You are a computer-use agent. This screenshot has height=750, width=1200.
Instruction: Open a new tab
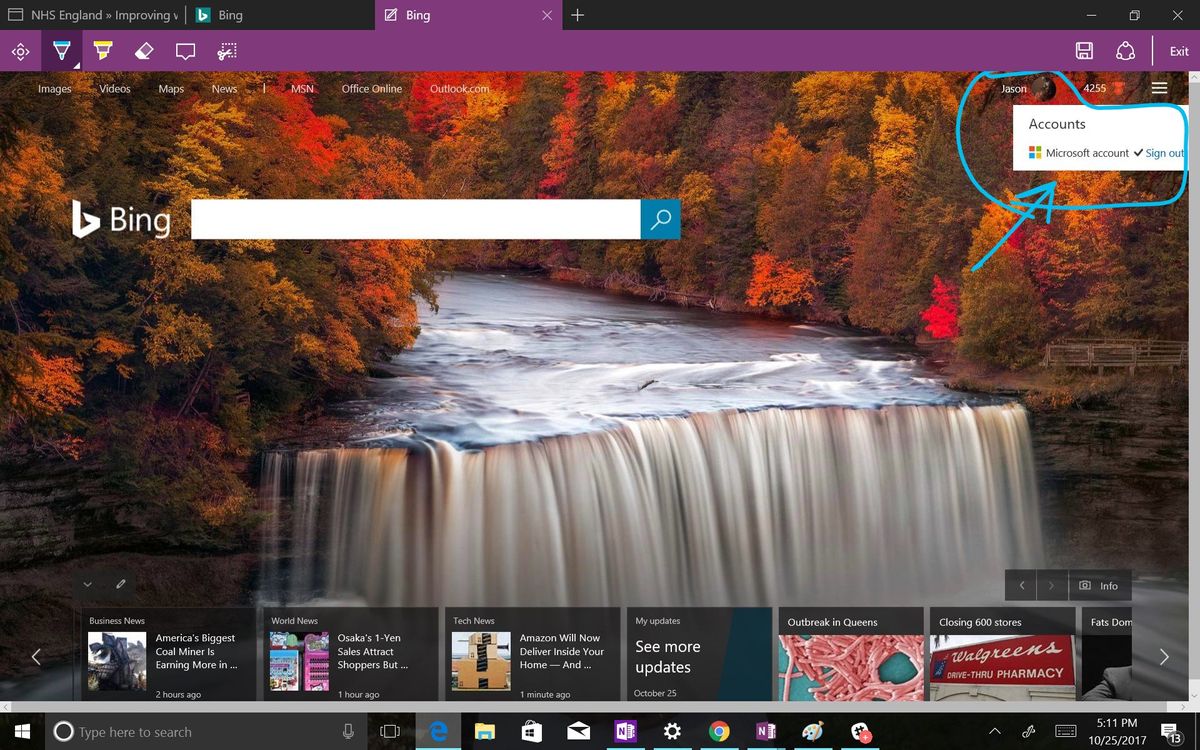pos(578,15)
